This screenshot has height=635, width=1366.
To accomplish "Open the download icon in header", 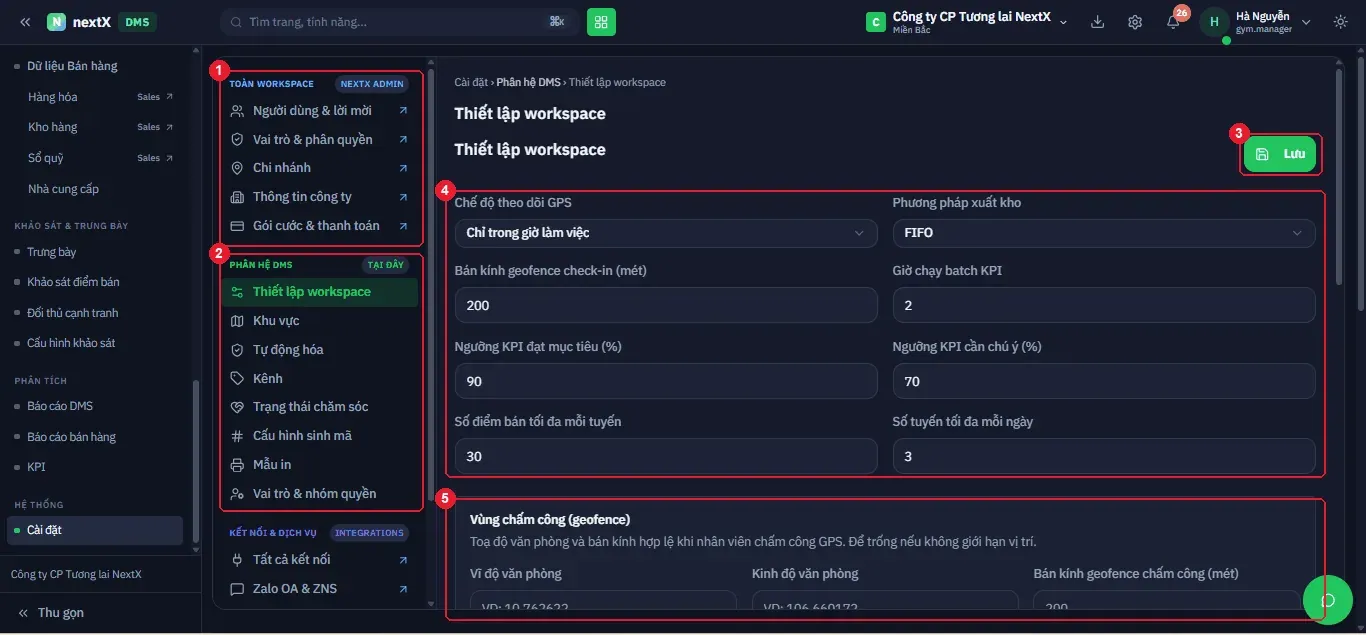I will point(1097,22).
